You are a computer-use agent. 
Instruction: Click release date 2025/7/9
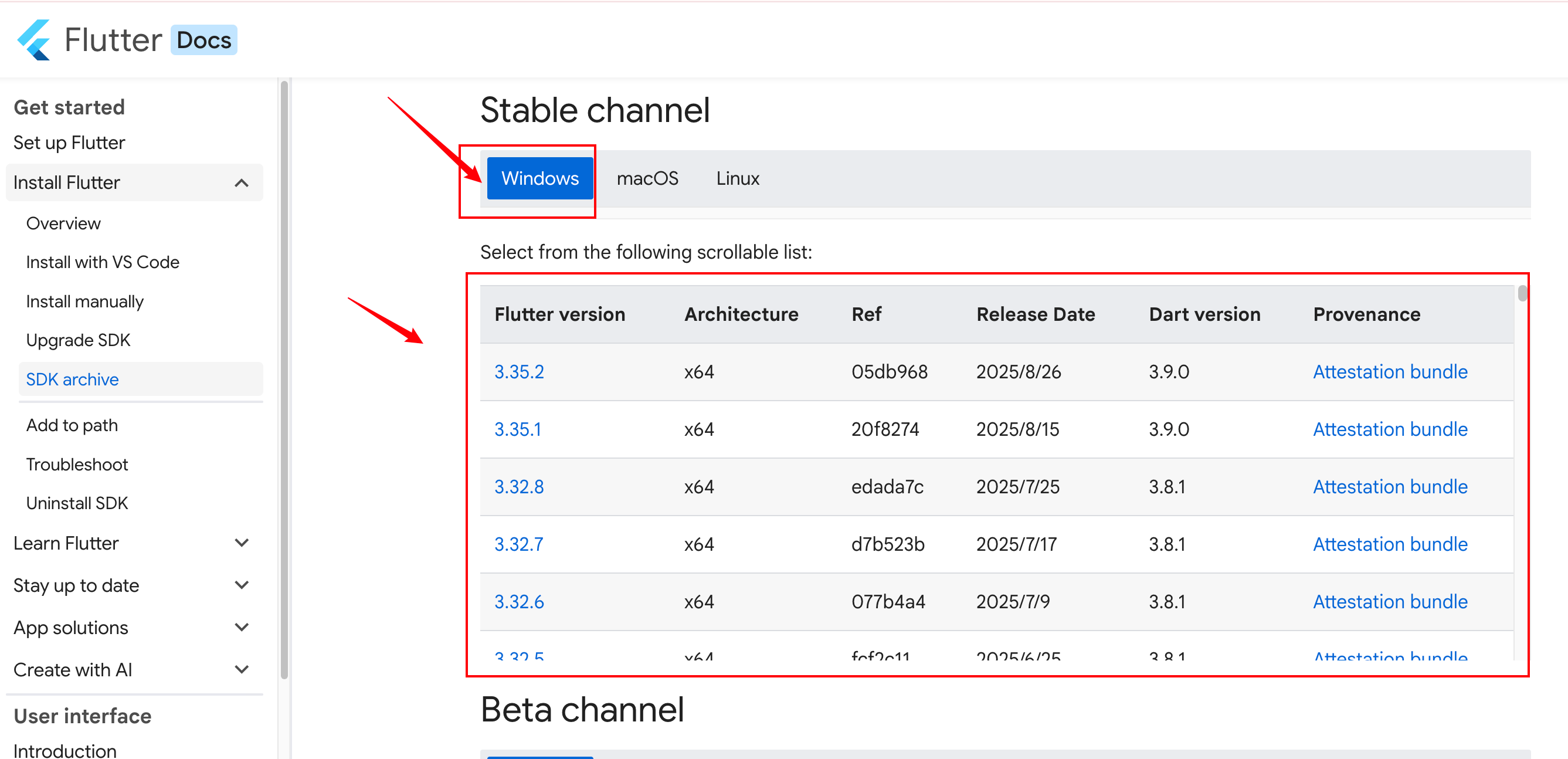click(1013, 601)
